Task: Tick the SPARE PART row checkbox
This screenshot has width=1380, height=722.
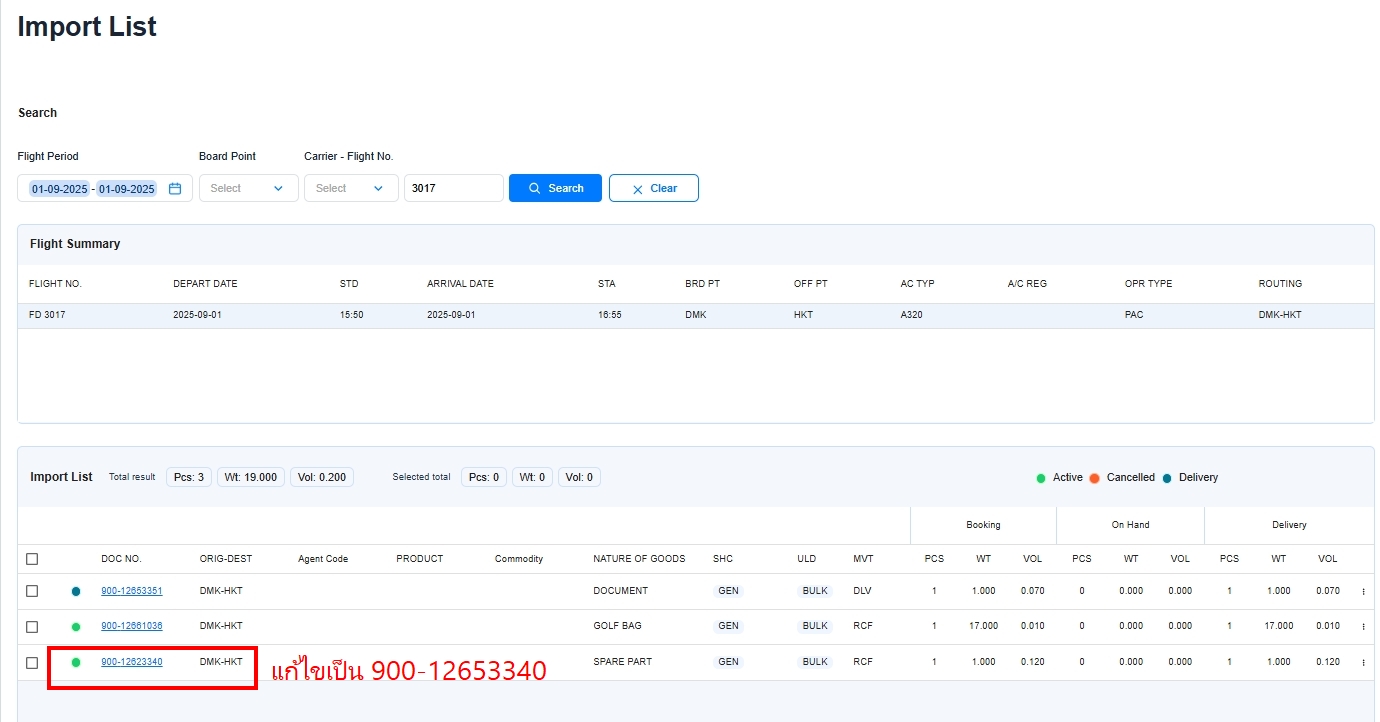Action: 32,662
